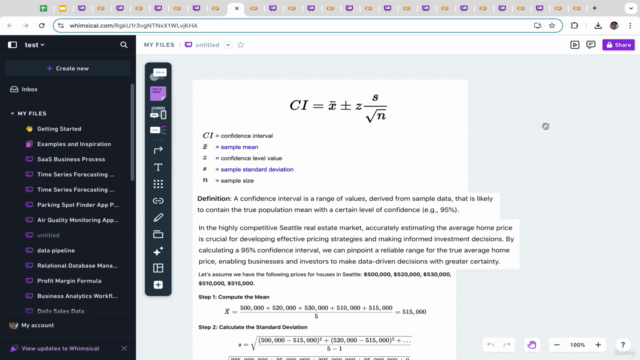
Task: Go back in the browser
Action: (x=10, y=25)
